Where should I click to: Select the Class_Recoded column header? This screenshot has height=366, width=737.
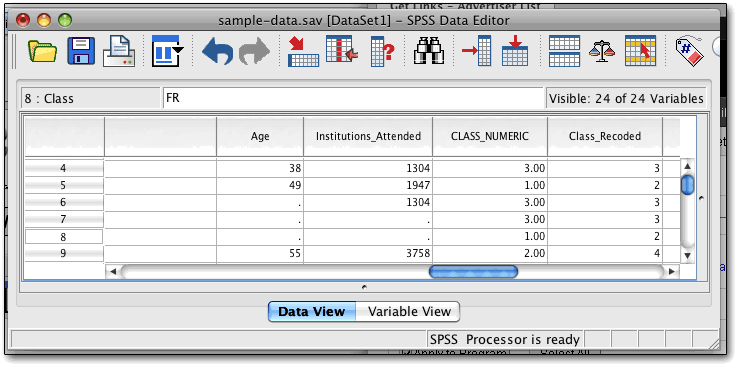pyautogui.click(x=605, y=136)
